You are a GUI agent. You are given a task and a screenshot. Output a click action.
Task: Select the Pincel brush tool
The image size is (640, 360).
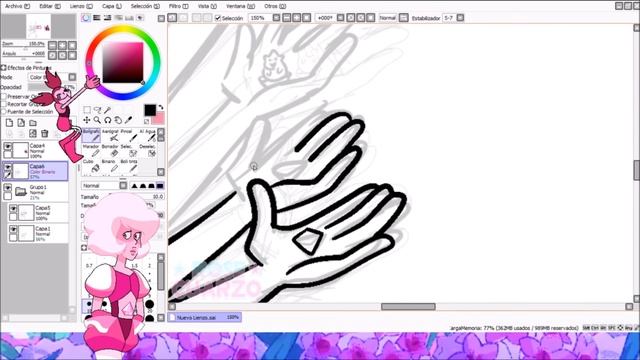pyautogui.click(x=129, y=136)
